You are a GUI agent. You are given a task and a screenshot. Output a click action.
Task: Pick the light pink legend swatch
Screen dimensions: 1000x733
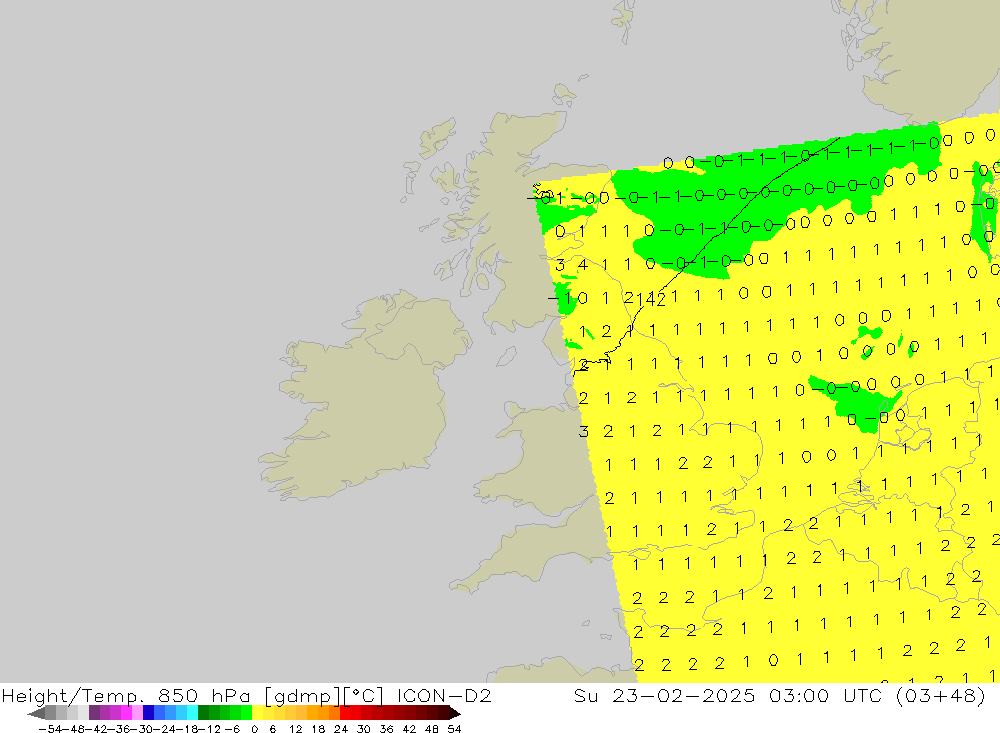(x=137, y=713)
